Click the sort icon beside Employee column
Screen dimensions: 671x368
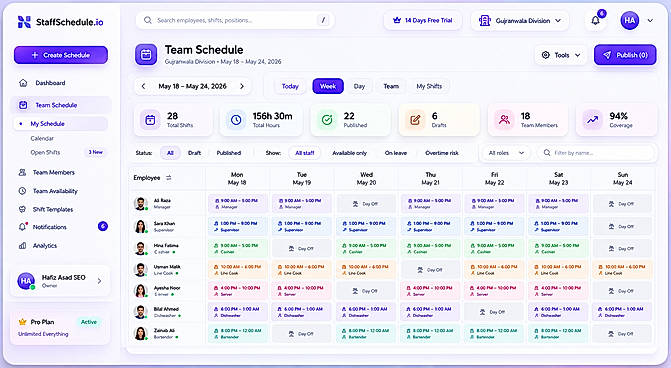click(169, 178)
